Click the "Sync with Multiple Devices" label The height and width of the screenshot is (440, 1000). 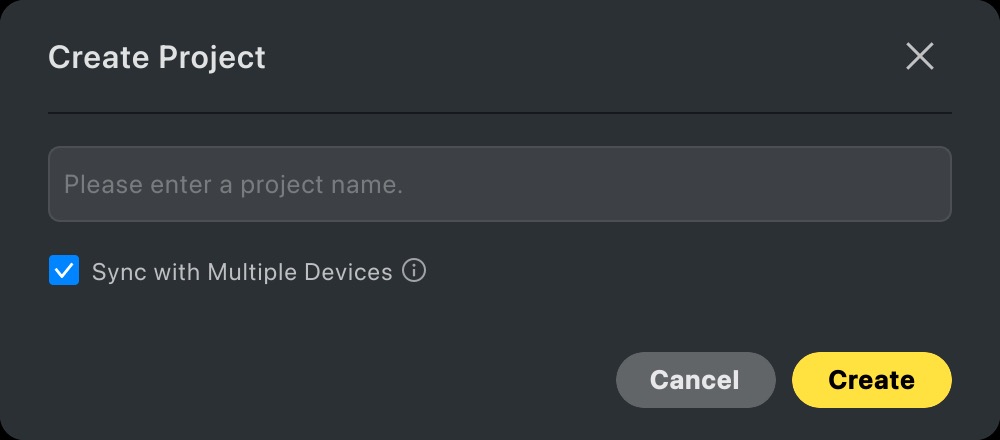(x=242, y=272)
